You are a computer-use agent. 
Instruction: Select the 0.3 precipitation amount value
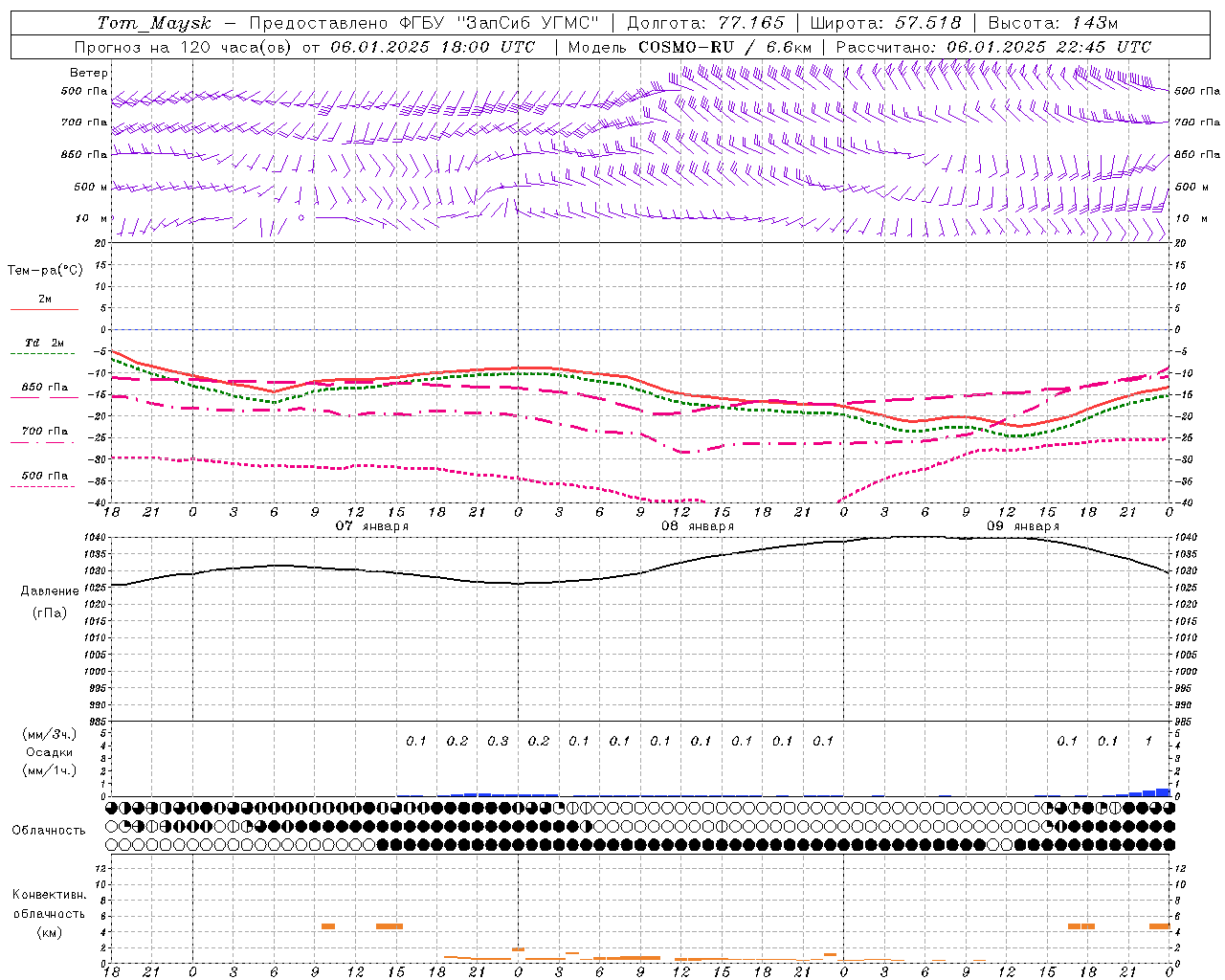coord(498,741)
